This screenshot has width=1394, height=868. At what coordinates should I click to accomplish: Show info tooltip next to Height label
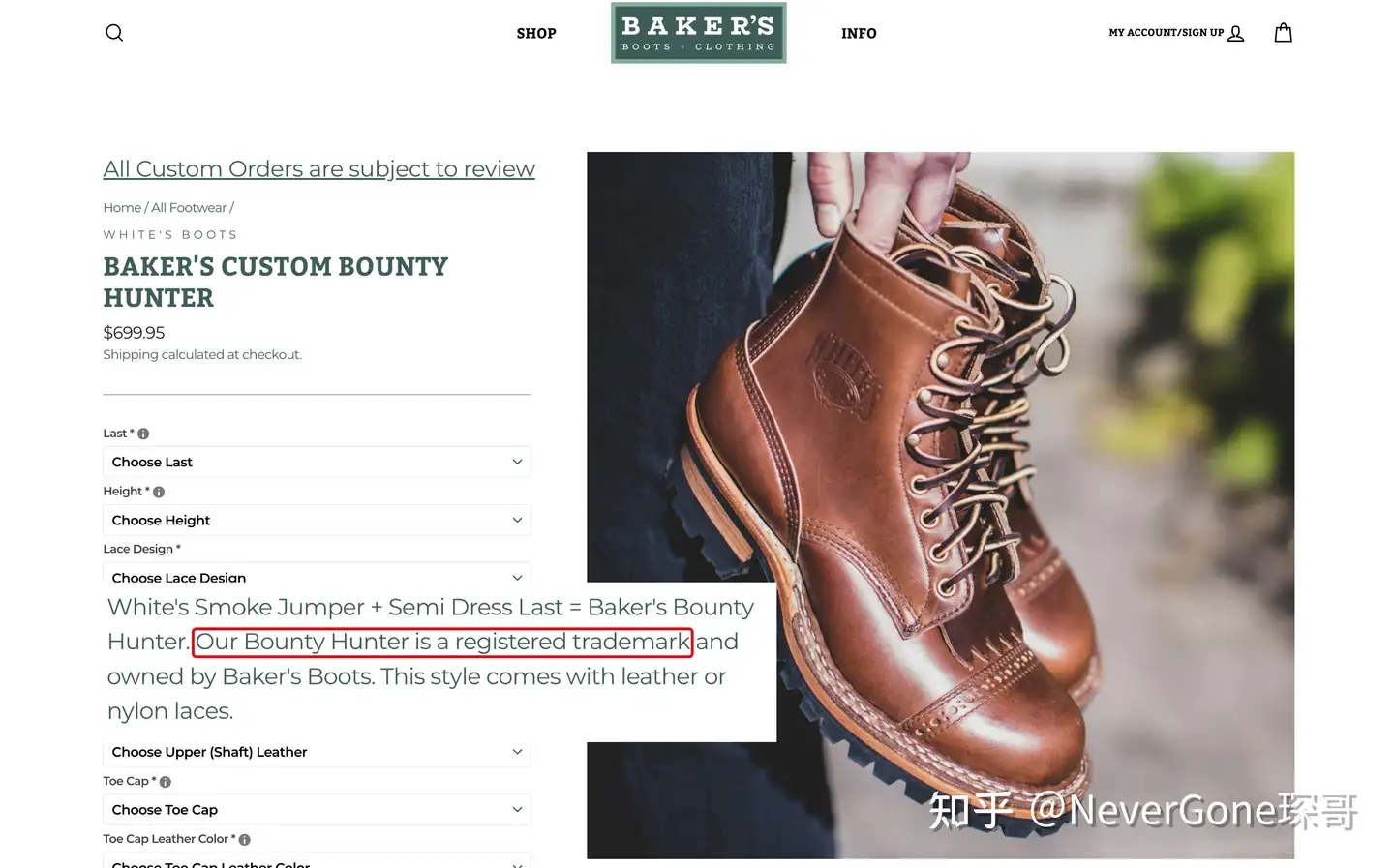(x=159, y=492)
